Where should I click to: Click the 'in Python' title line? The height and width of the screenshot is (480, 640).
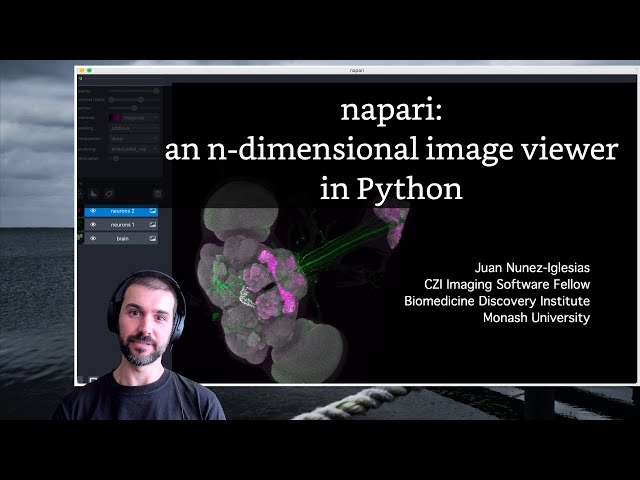[x=391, y=189]
